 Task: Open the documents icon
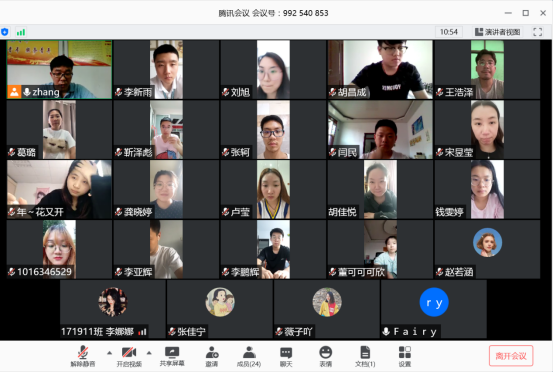(x=365, y=356)
